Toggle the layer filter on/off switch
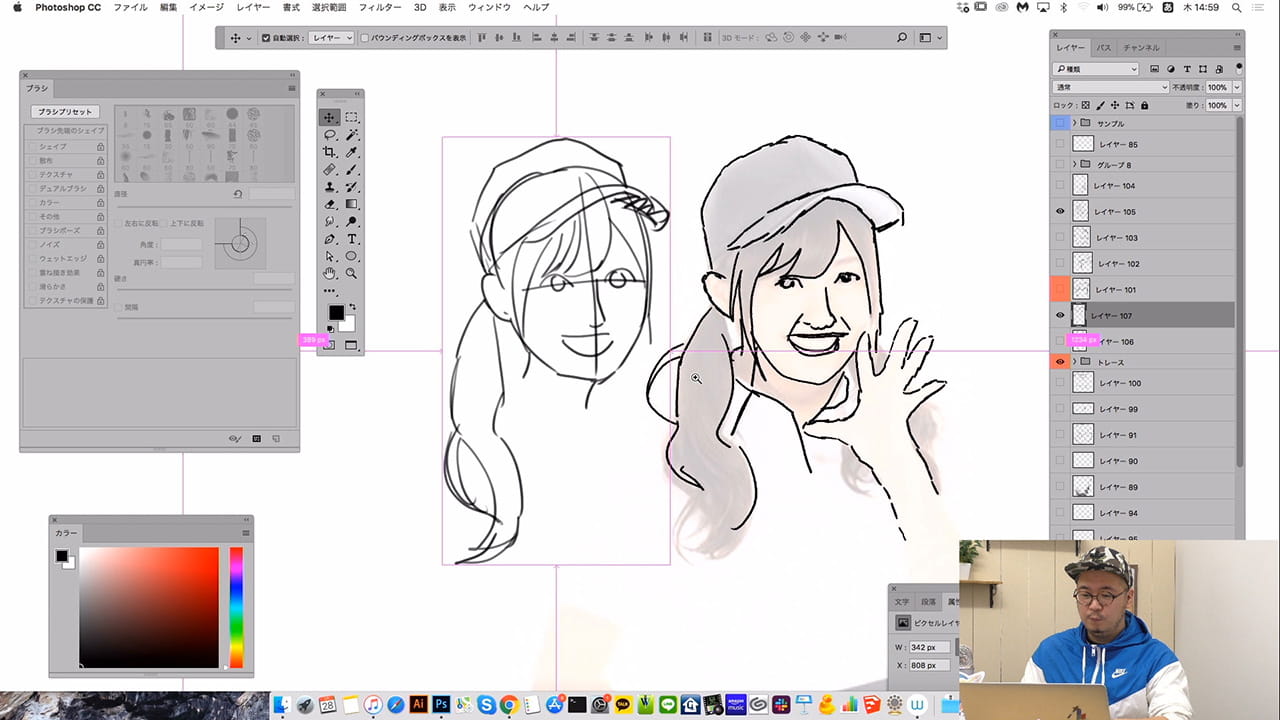 tap(1238, 69)
